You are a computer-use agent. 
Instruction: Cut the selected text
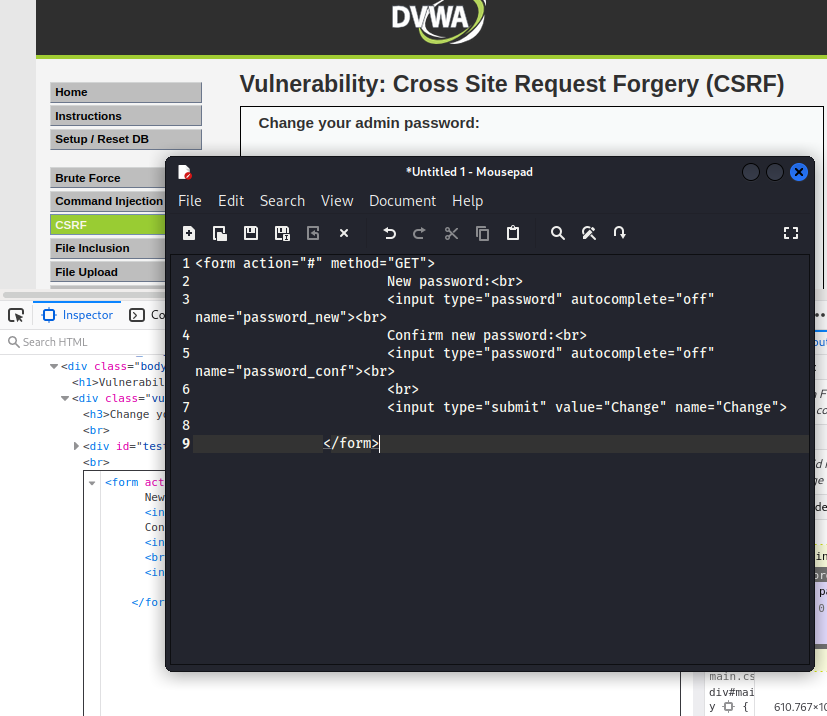click(451, 233)
